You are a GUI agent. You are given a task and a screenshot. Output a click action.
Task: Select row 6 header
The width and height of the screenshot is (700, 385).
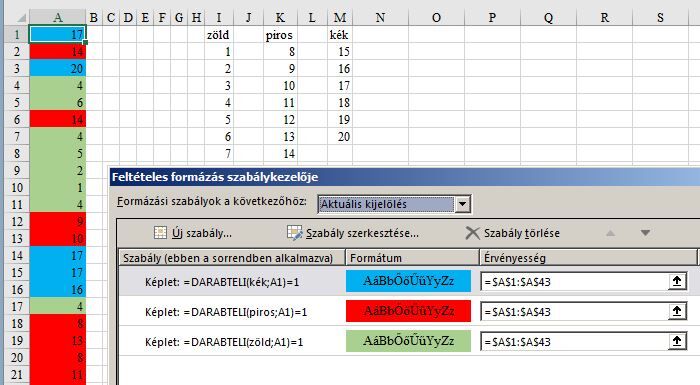[x=17, y=119]
